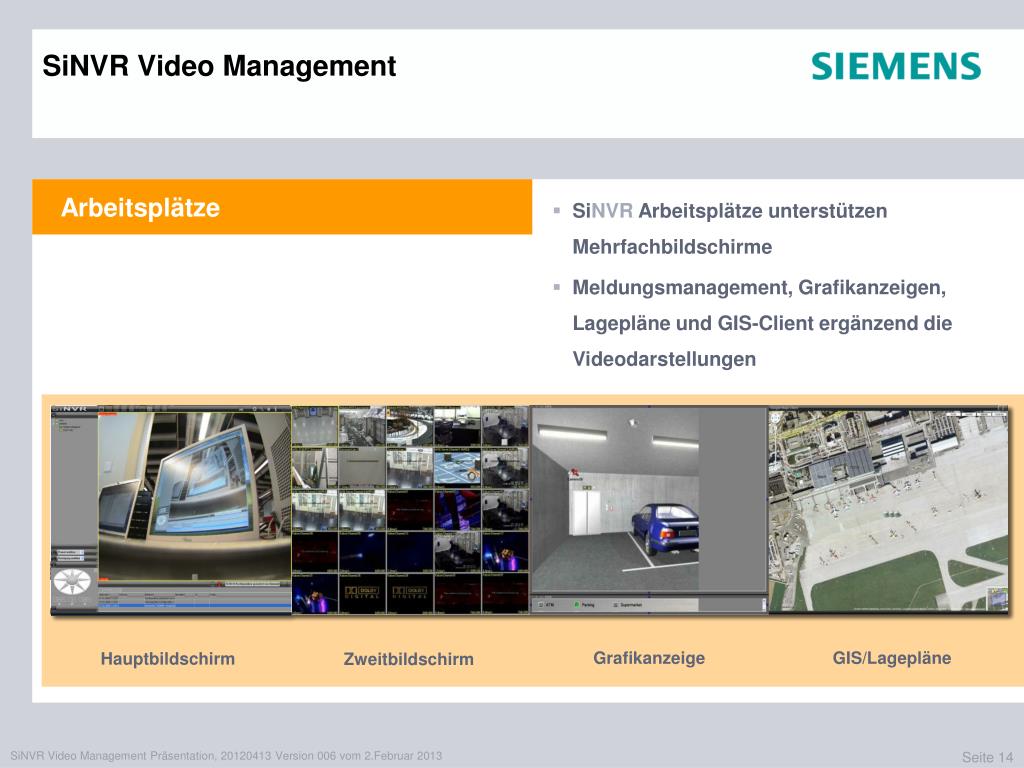Click the Zweitbildschirm caption

tap(408, 659)
